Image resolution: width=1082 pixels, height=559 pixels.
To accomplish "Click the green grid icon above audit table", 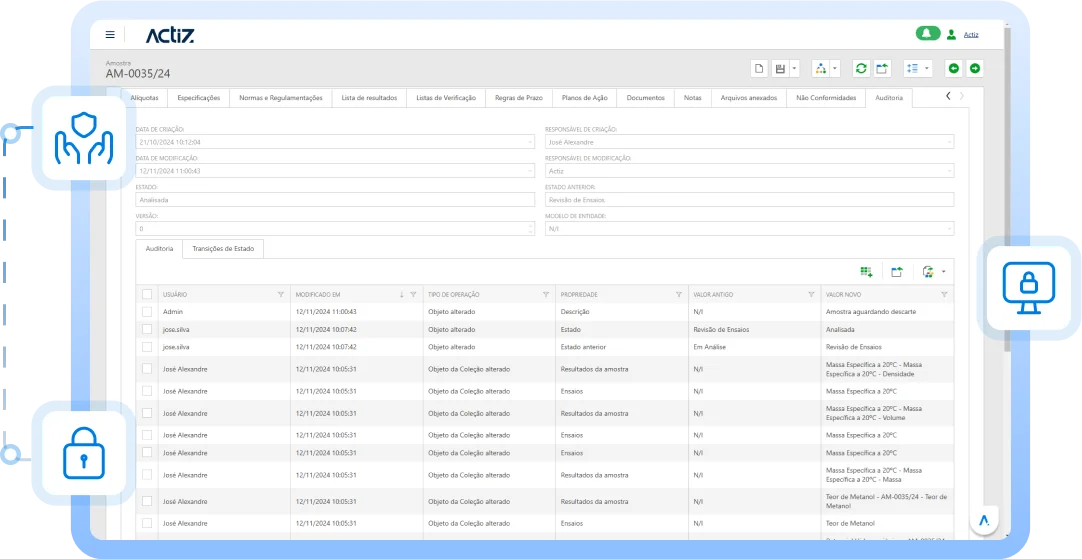I will 866,271.
